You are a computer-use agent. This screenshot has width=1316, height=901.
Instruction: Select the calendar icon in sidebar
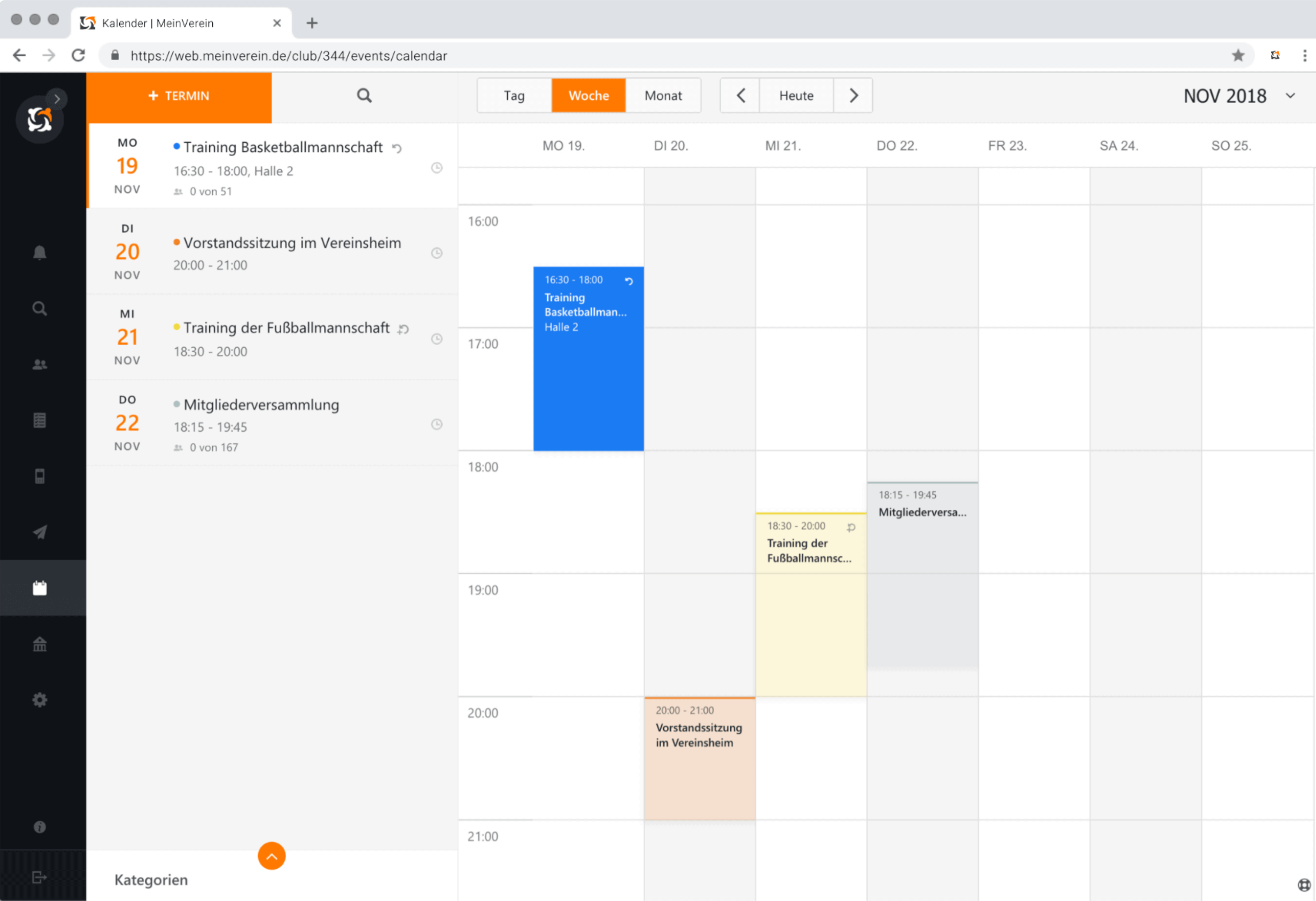(x=39, y=588)
